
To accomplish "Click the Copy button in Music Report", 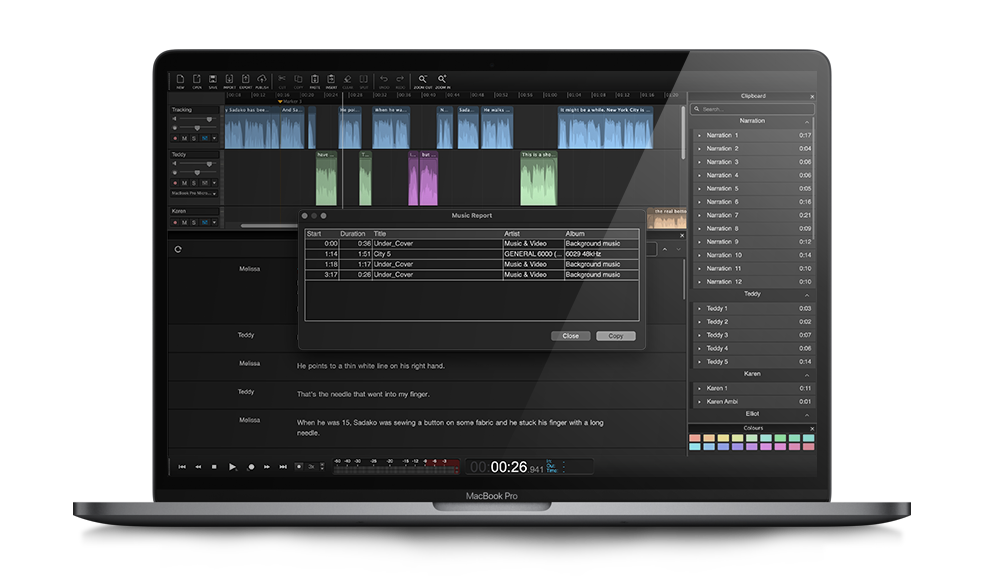I will (616, 336).
